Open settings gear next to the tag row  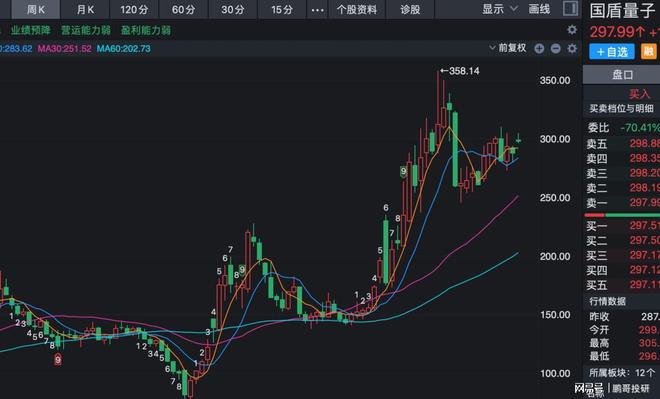pyautogui.click(x=572, y=29)
